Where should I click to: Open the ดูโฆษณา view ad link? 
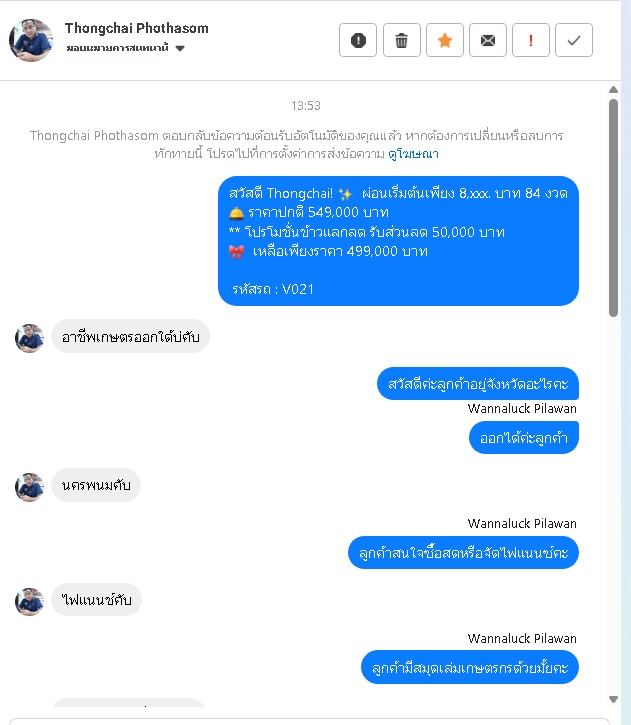[413, 154]
